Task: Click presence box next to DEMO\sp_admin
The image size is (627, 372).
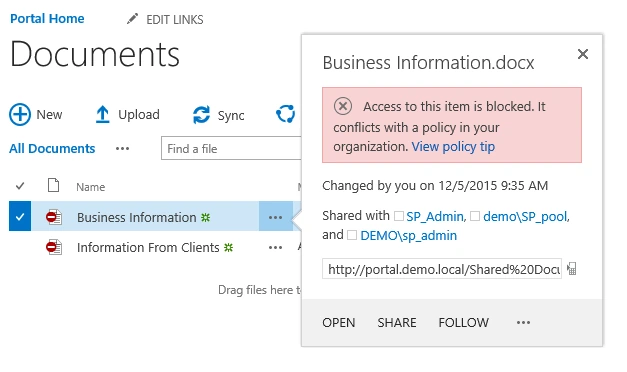Action: [x=351, y=235]
